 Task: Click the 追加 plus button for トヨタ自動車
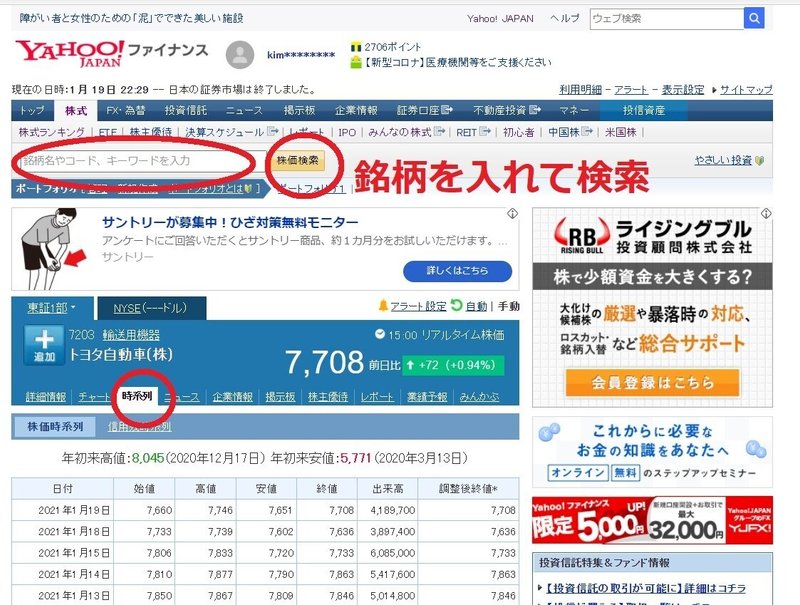coord(44,345)
